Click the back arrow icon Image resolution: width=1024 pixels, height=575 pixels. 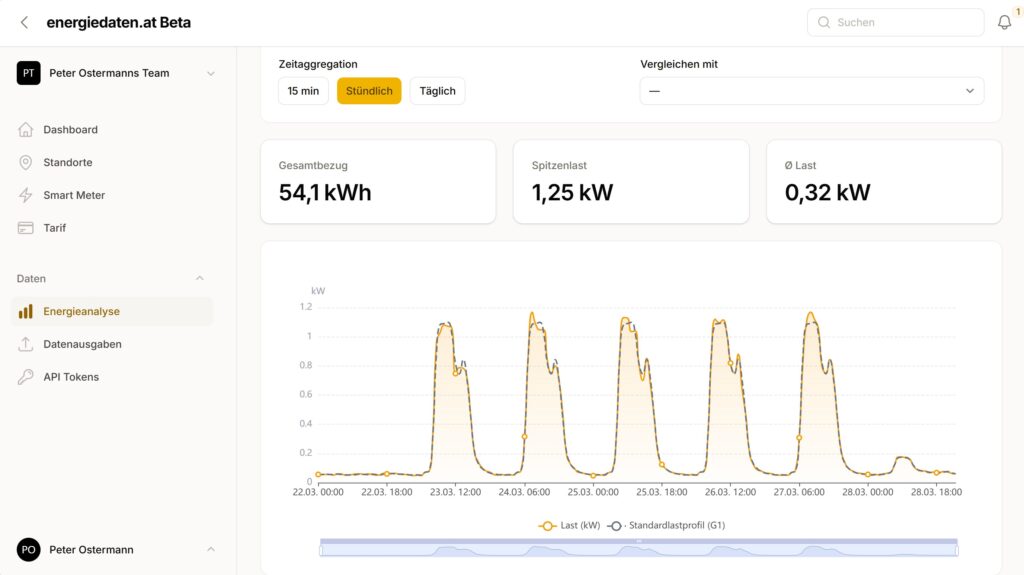point(25,22)
